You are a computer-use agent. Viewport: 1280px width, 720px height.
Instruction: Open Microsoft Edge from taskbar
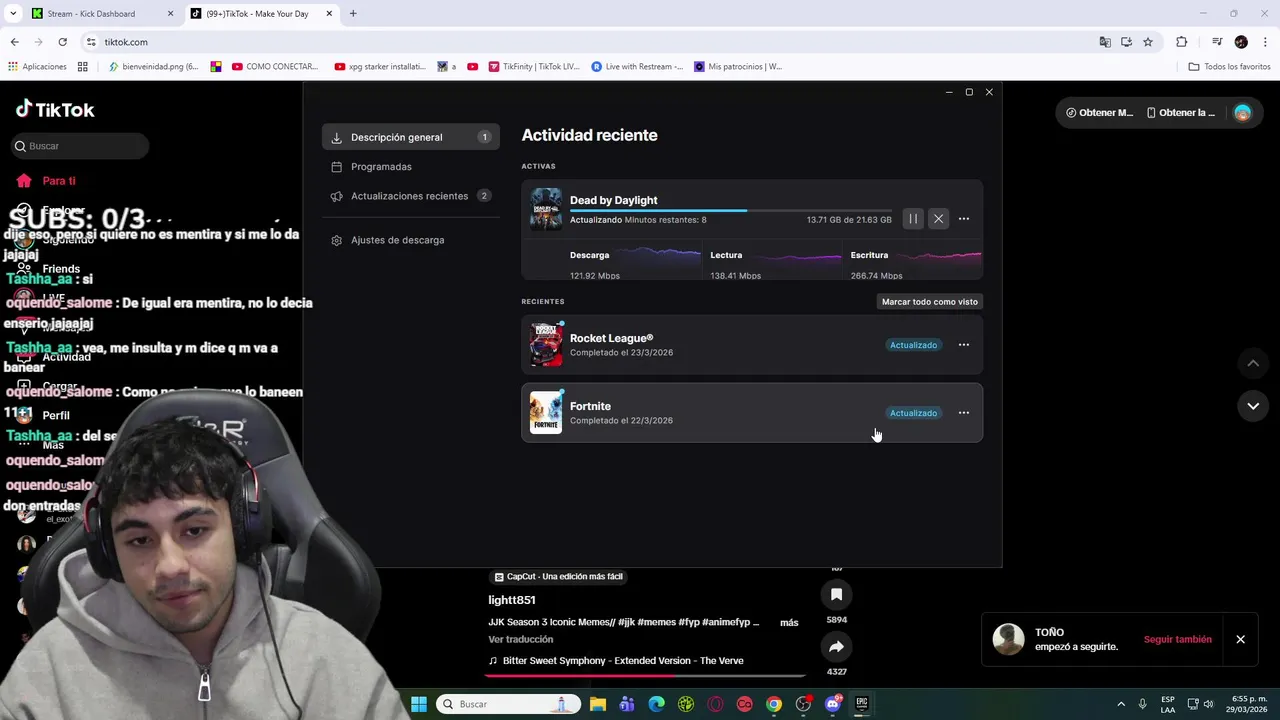(x=656, y=704)
